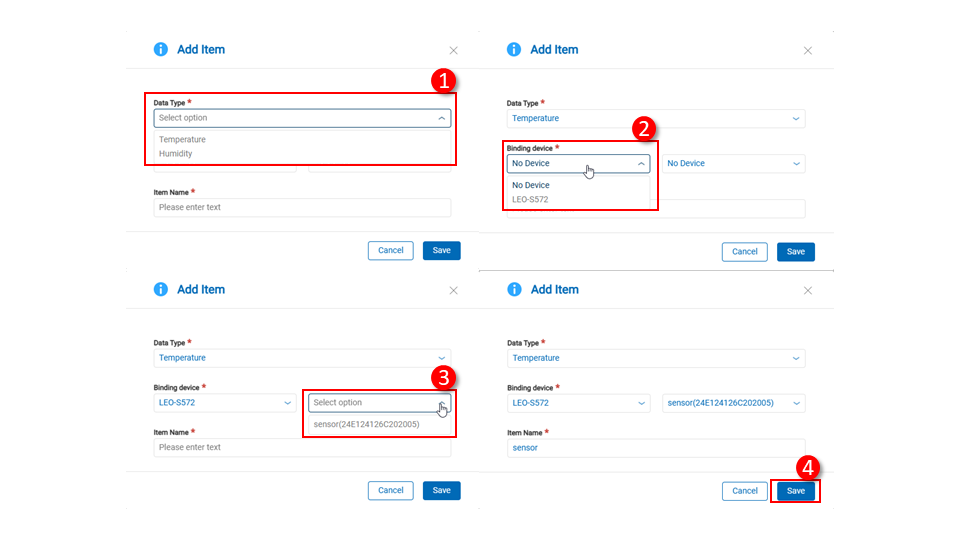Screen dimensions: 960x540
Task: Select sensor(24E124126C202005) option in the open list
Action: coord(366,424)
